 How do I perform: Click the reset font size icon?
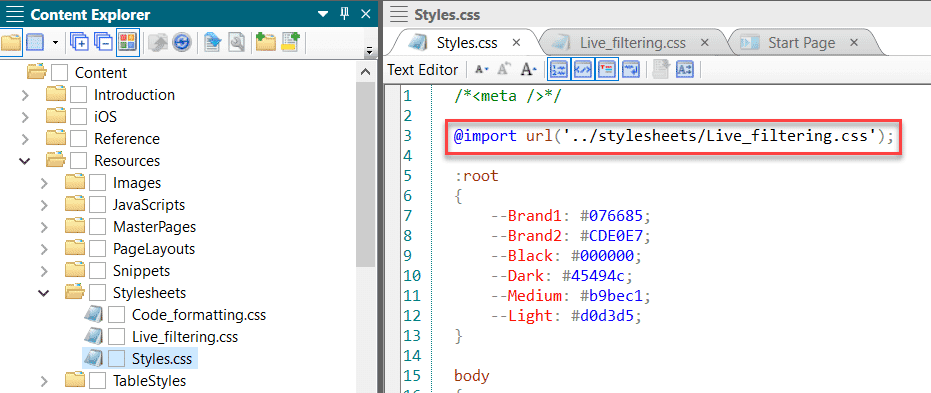tap(504, 69)
